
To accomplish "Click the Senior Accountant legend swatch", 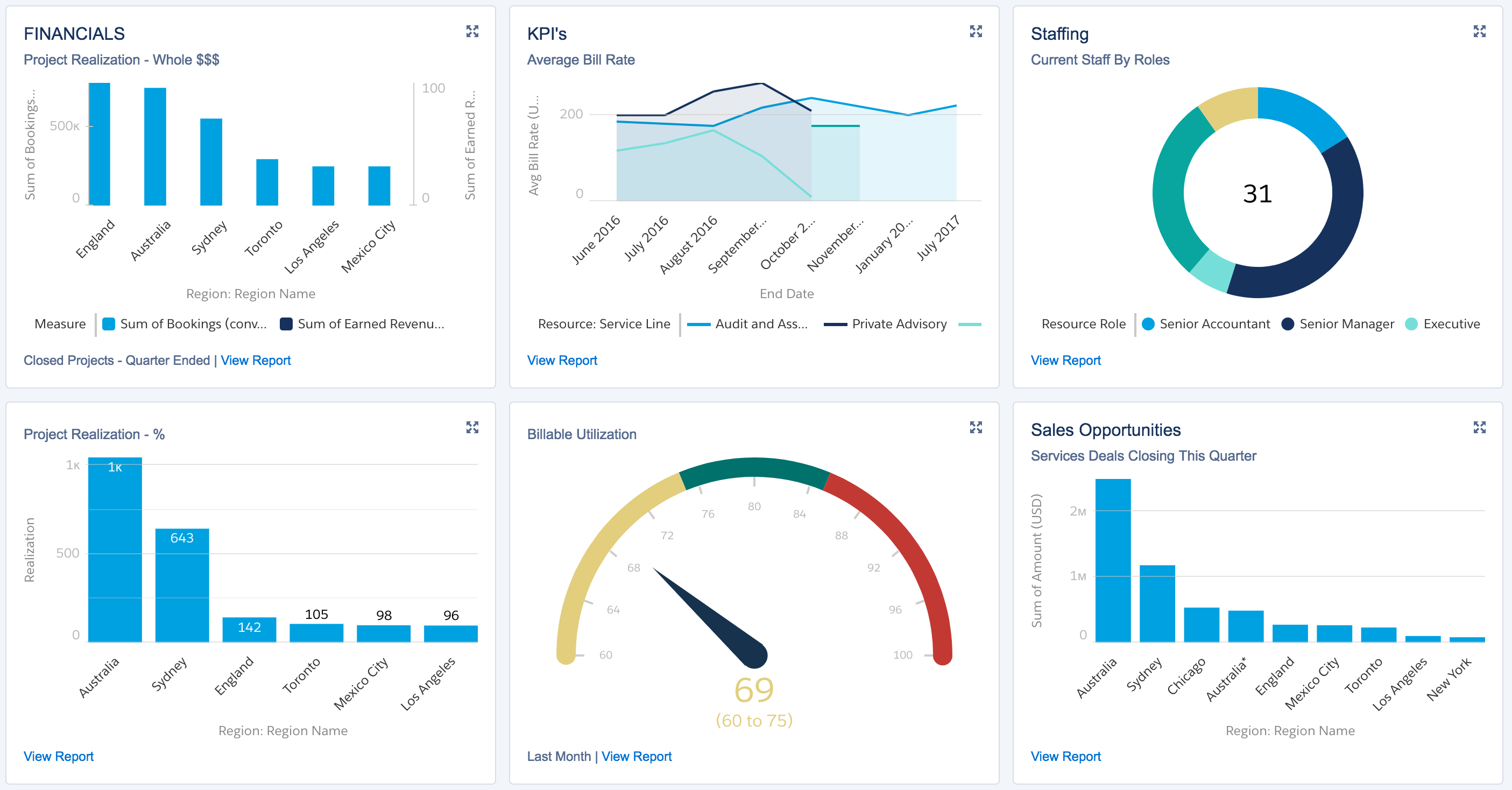I will tap(1148, 324).
